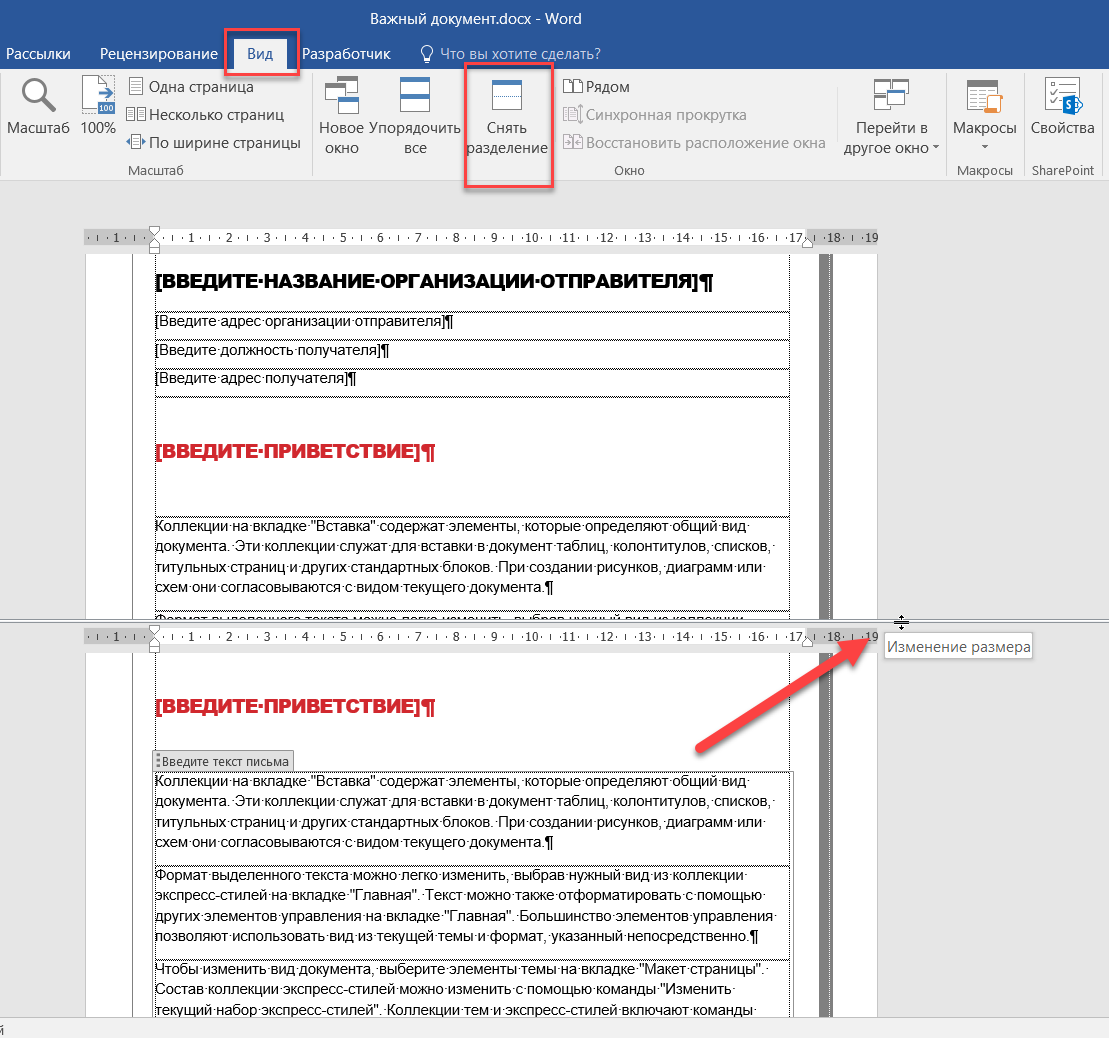Image resolution: width=1109 pixels, height=1038 pixels.
Task: Select Несколько страниц view
Action: point(205,115)
